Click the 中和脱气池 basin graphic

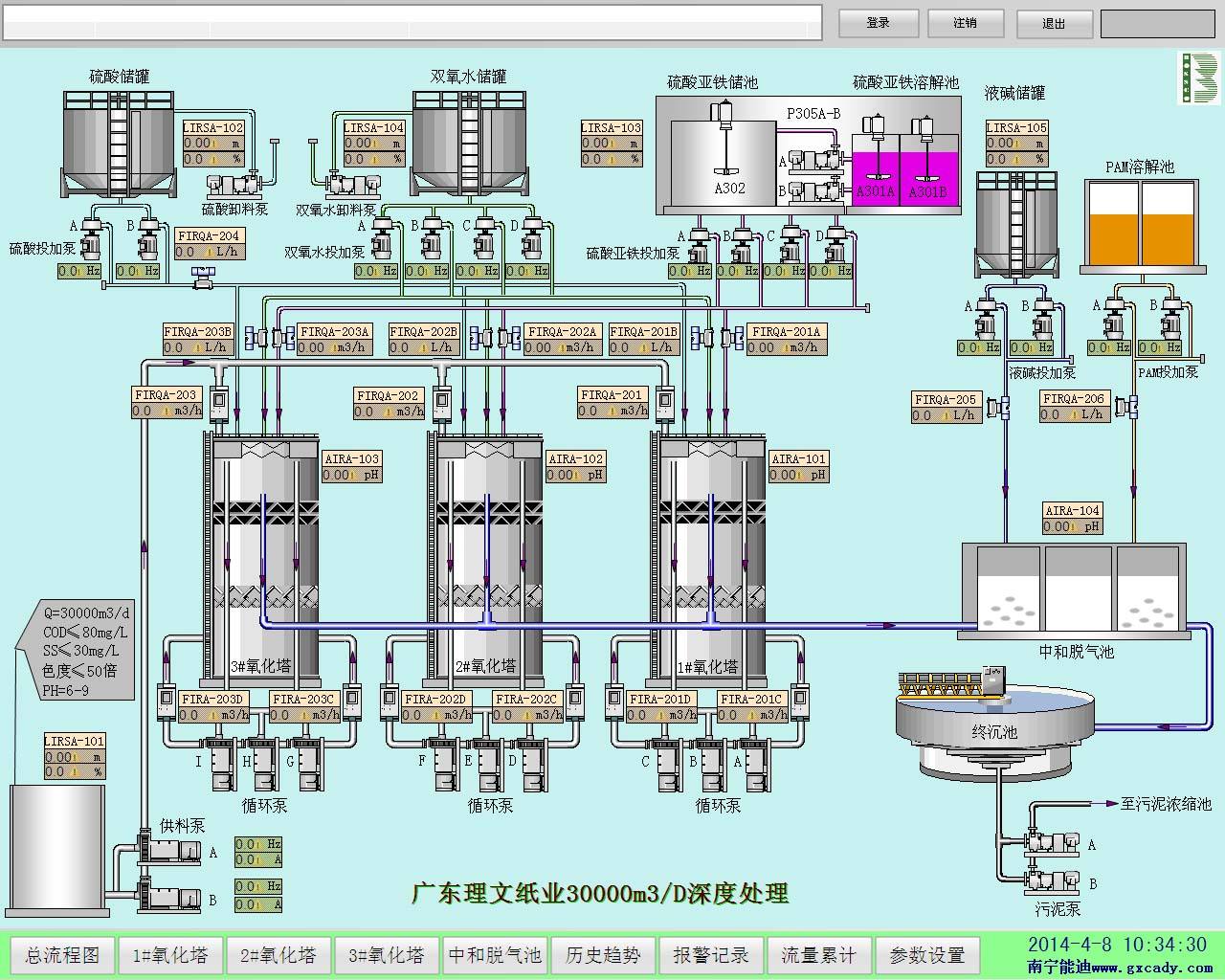tap(1074, 590)
